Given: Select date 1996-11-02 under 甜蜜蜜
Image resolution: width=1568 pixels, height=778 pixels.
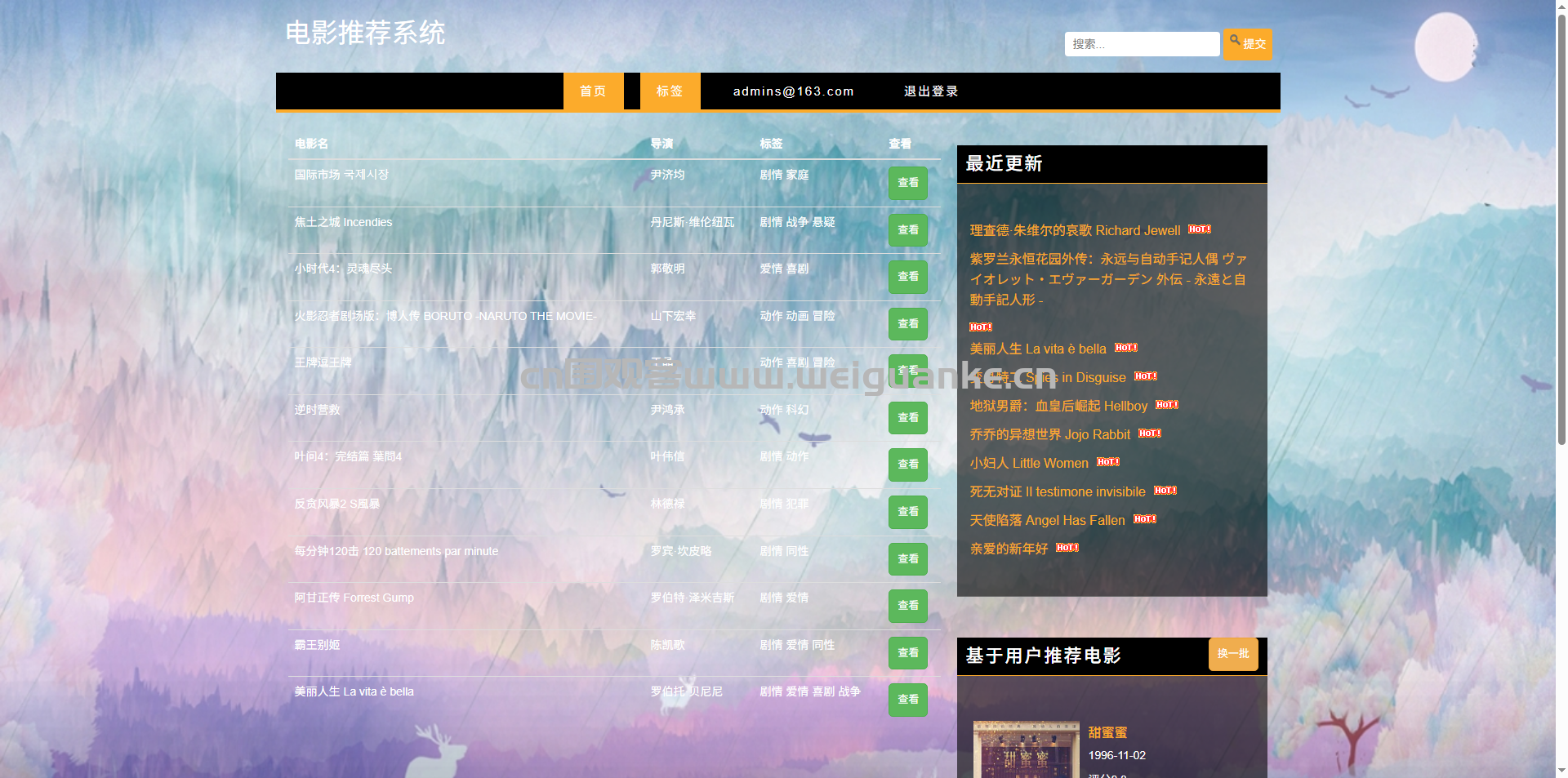Looking at the screenshot, I should 1116,755.
